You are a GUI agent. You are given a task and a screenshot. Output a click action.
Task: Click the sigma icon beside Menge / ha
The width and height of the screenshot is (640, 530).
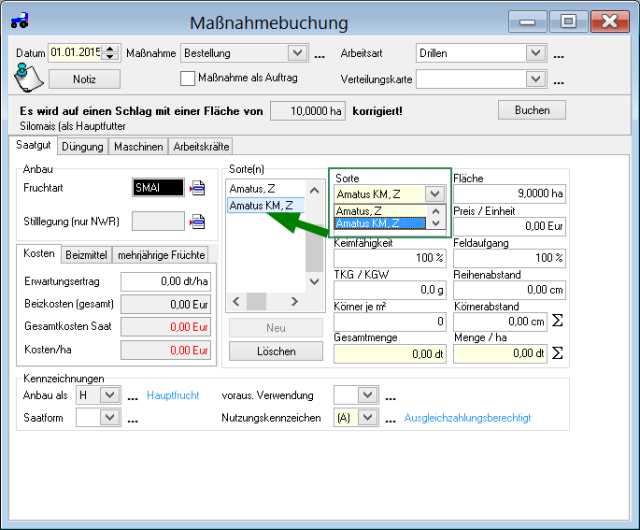[557, 353]
